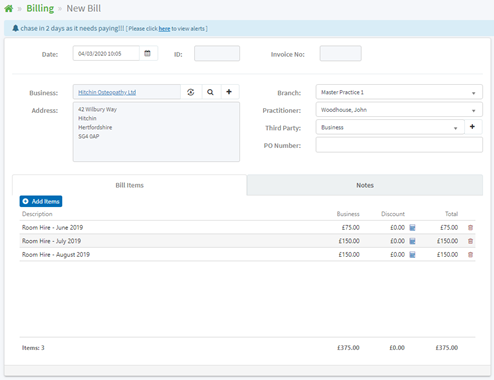Click inside the Address box
Image resolution: width=494 pixels, height=380 pixels.
[156, 132]
